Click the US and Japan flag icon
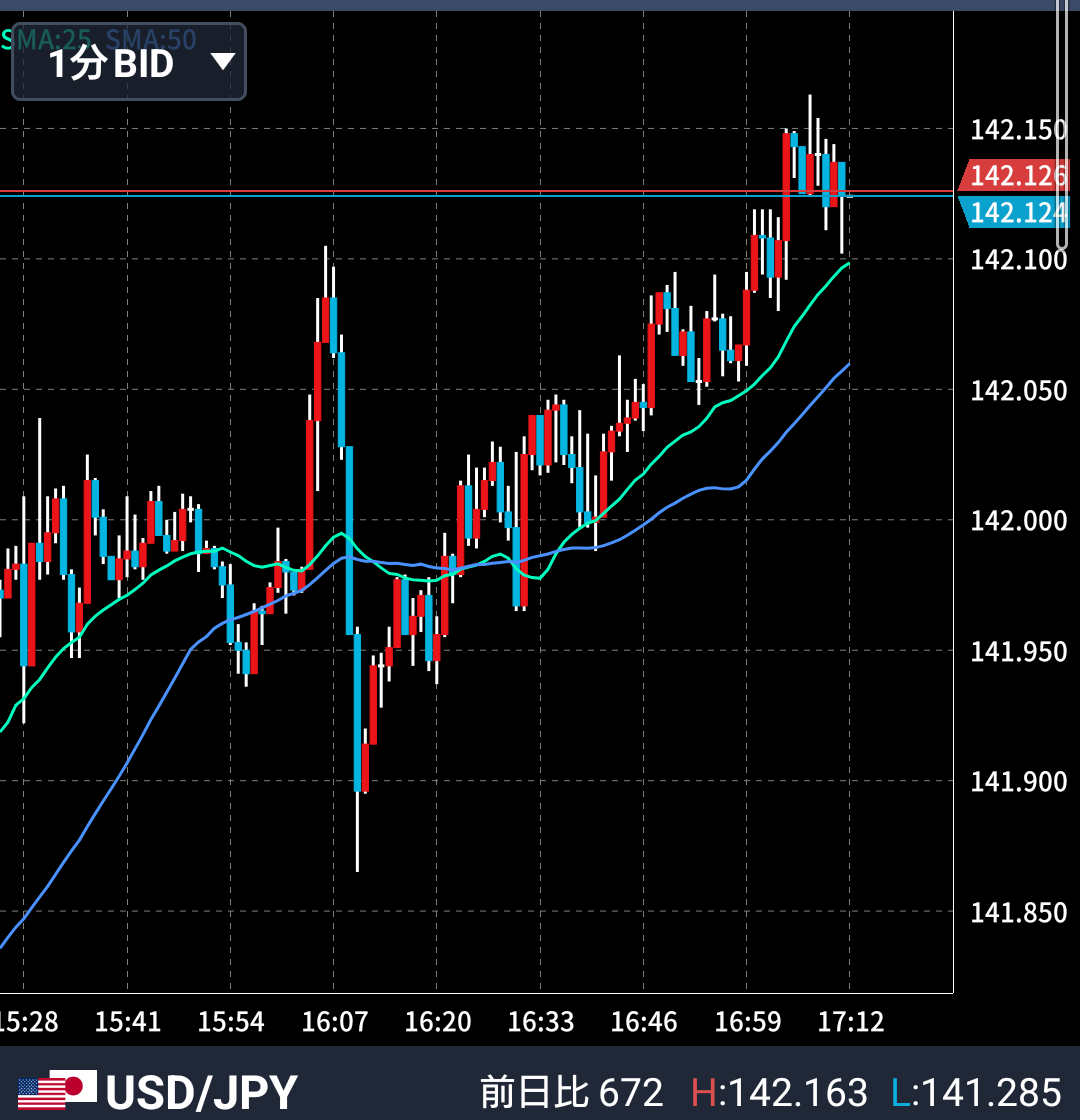 coord(57,1089)
